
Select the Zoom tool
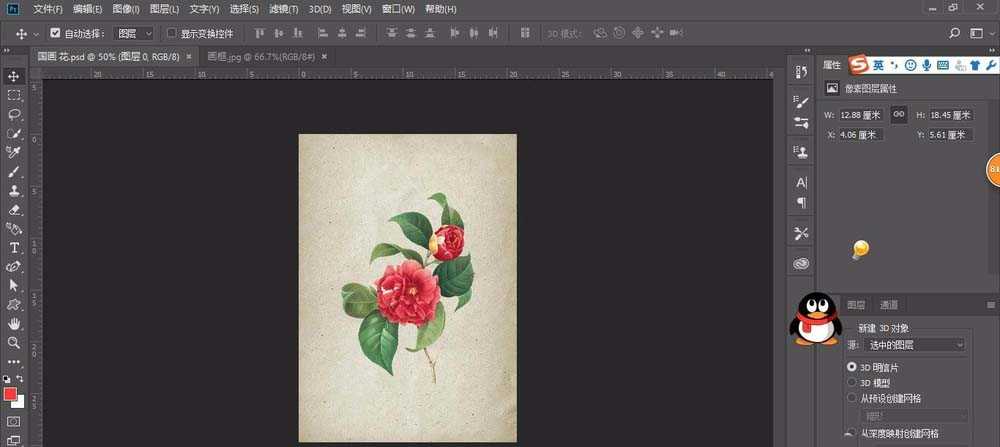[x=14, y=343]
